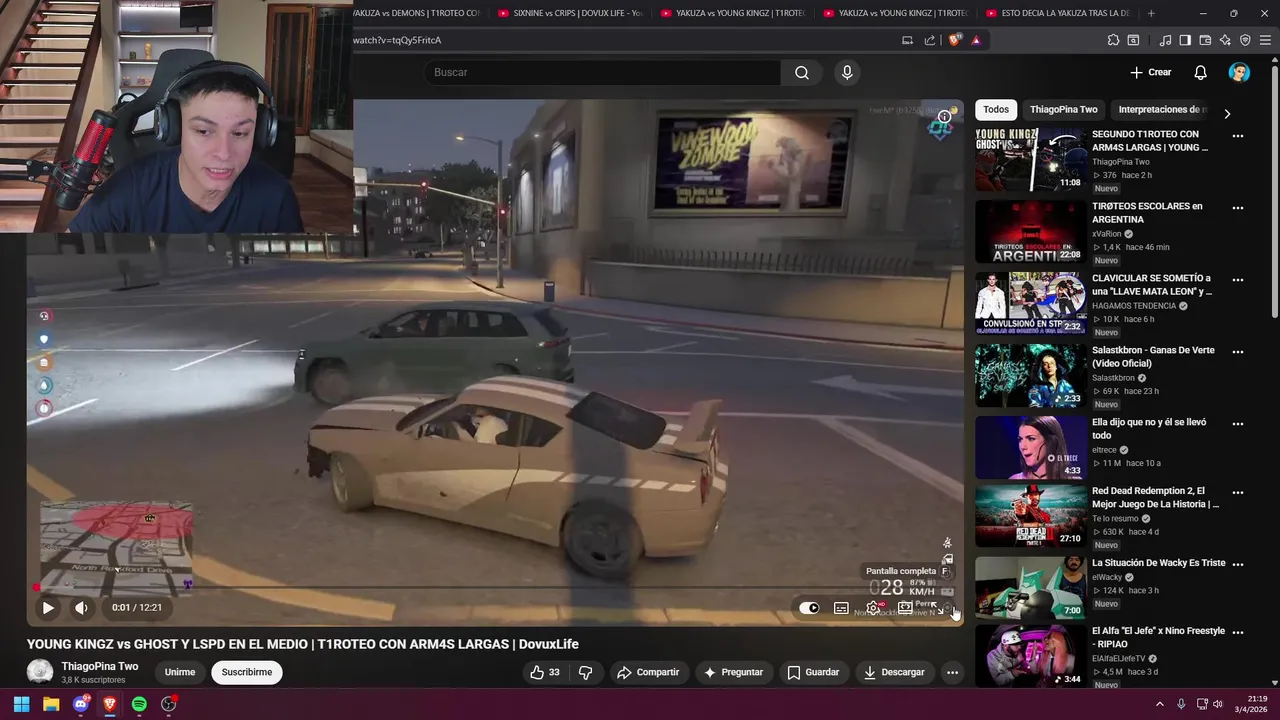Open browser extensions puzzle icon
This screenshot has width=1280, height=720.
pos(1113,40)
